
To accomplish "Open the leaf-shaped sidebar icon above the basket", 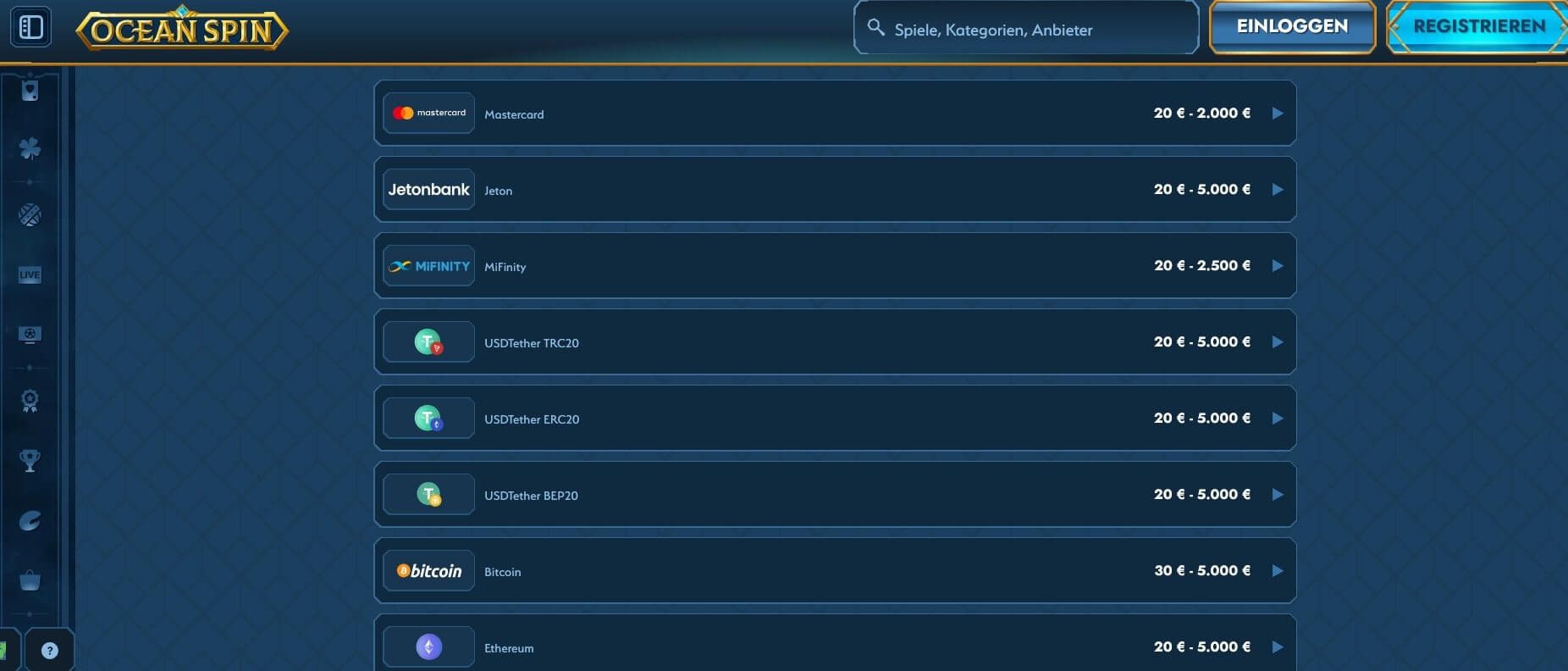I will tap(30, 520).
